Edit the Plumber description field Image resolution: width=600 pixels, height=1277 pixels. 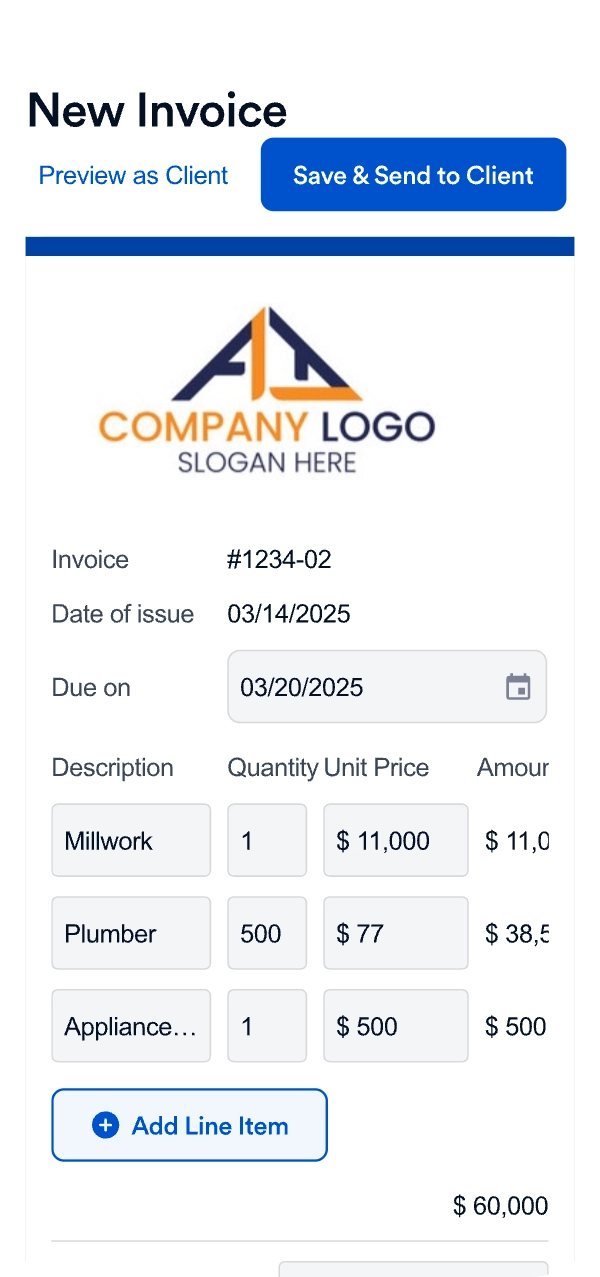[x=131, y=933]
